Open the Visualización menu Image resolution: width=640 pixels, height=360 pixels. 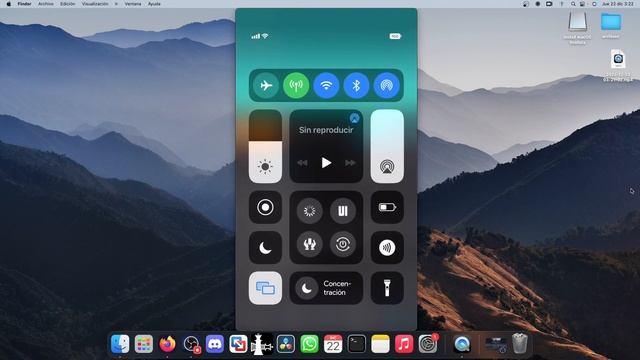point(95,4)
